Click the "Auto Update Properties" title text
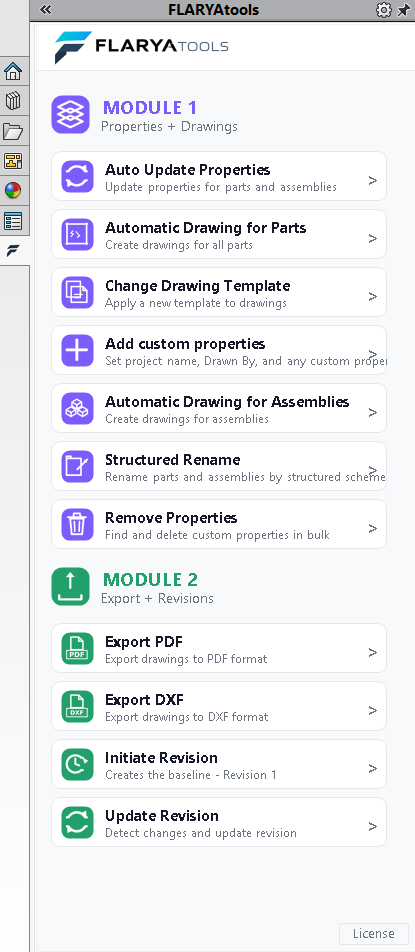Screen dimensions: 415x952 187,170
